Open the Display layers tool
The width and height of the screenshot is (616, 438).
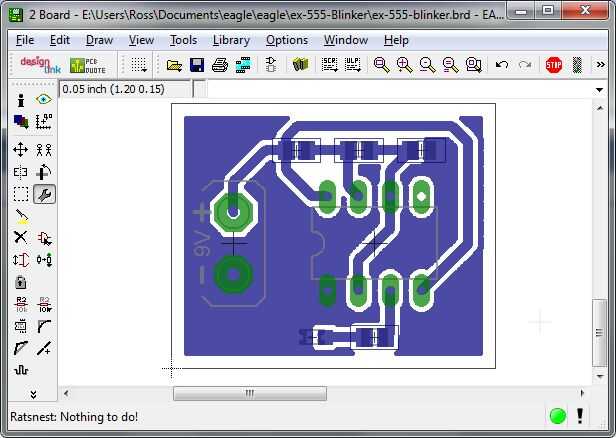click(20, 122)
